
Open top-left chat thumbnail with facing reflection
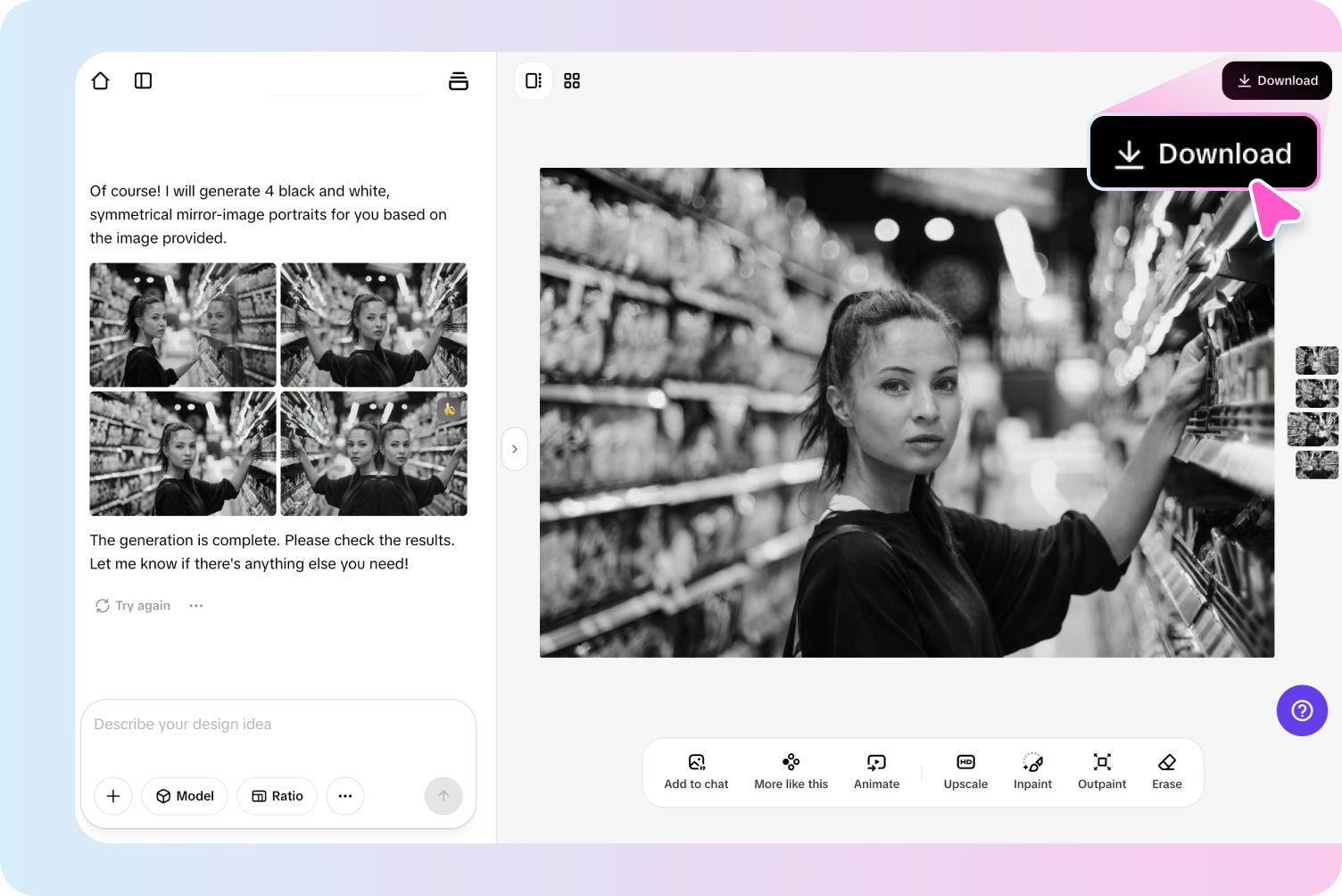click(183, 325)
